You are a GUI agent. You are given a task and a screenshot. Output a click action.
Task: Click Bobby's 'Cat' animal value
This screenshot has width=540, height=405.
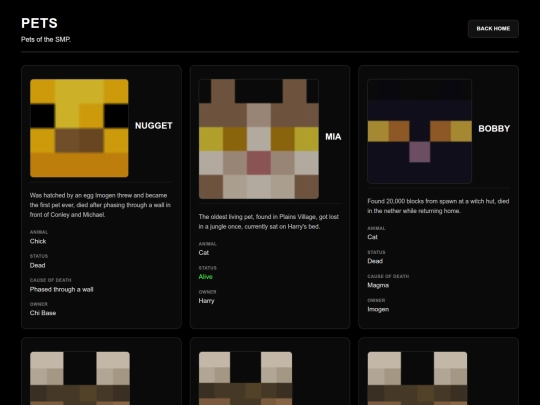pos(372,237)
